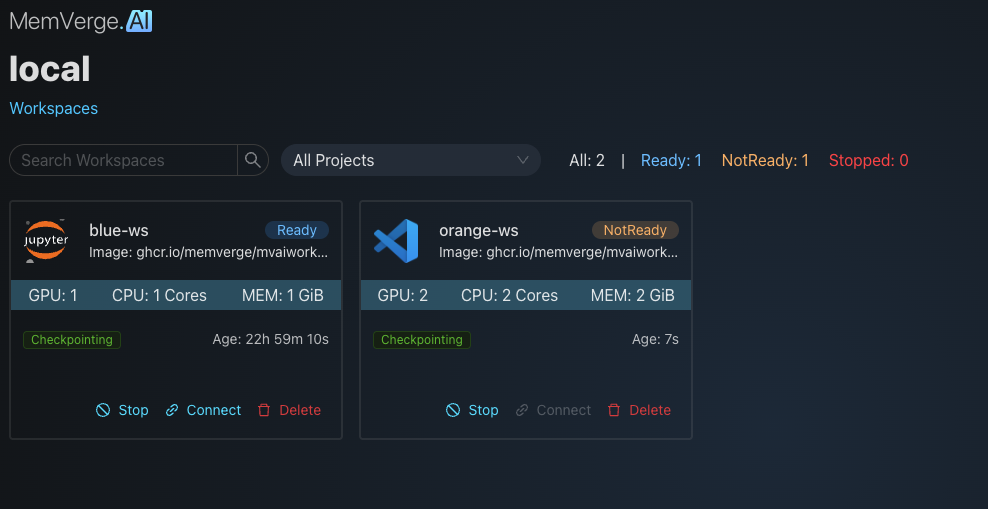Click the search magnifier icon
988x509 pixels.
coord(252,160)
